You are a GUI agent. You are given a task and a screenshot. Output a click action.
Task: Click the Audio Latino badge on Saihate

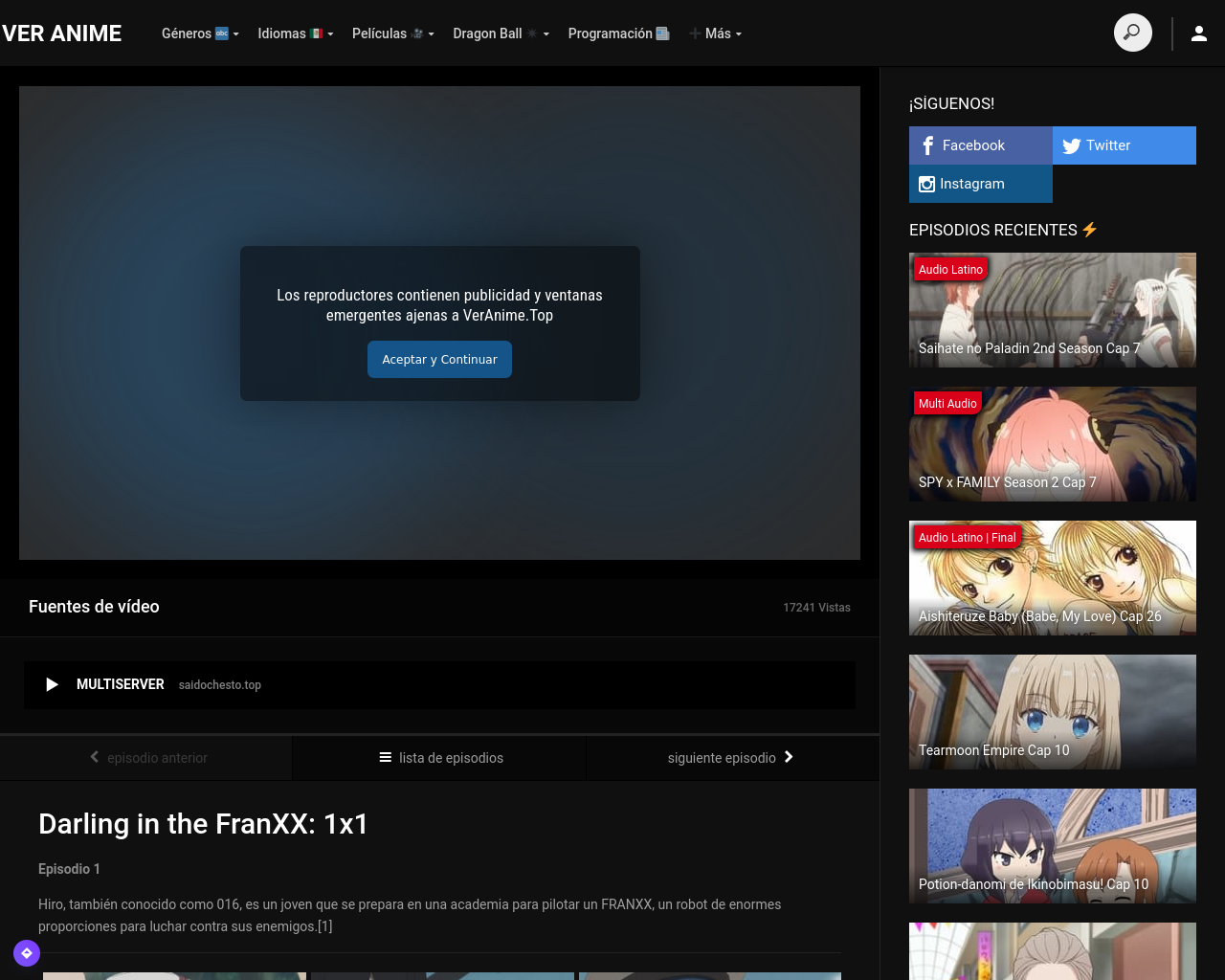[950, 270]
